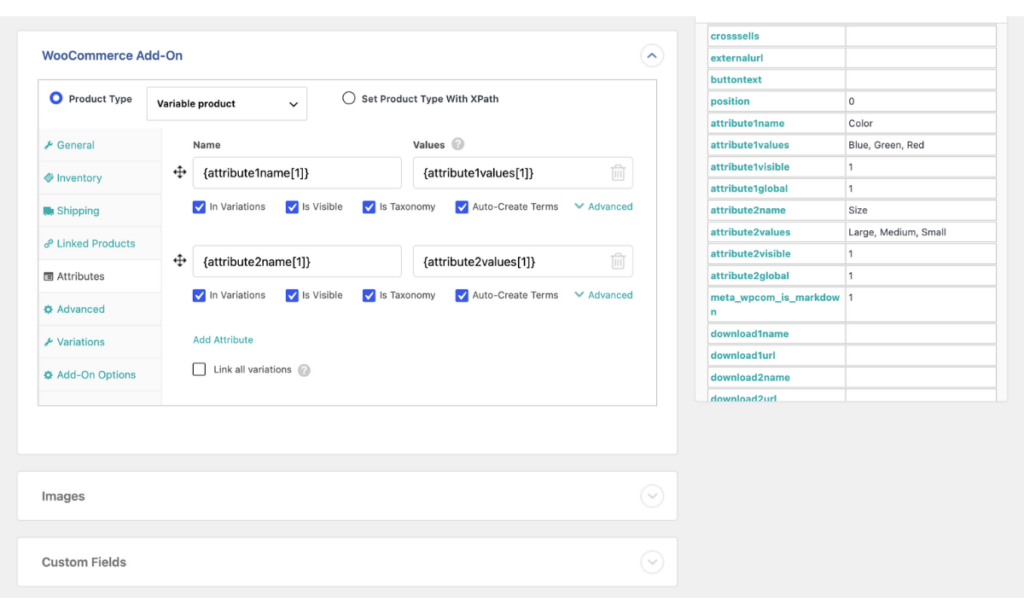Uncheck Is Taxonomy for attribute 1
Image resolution: width=1024 pixels, height=614 pixels.
point(369,207)
